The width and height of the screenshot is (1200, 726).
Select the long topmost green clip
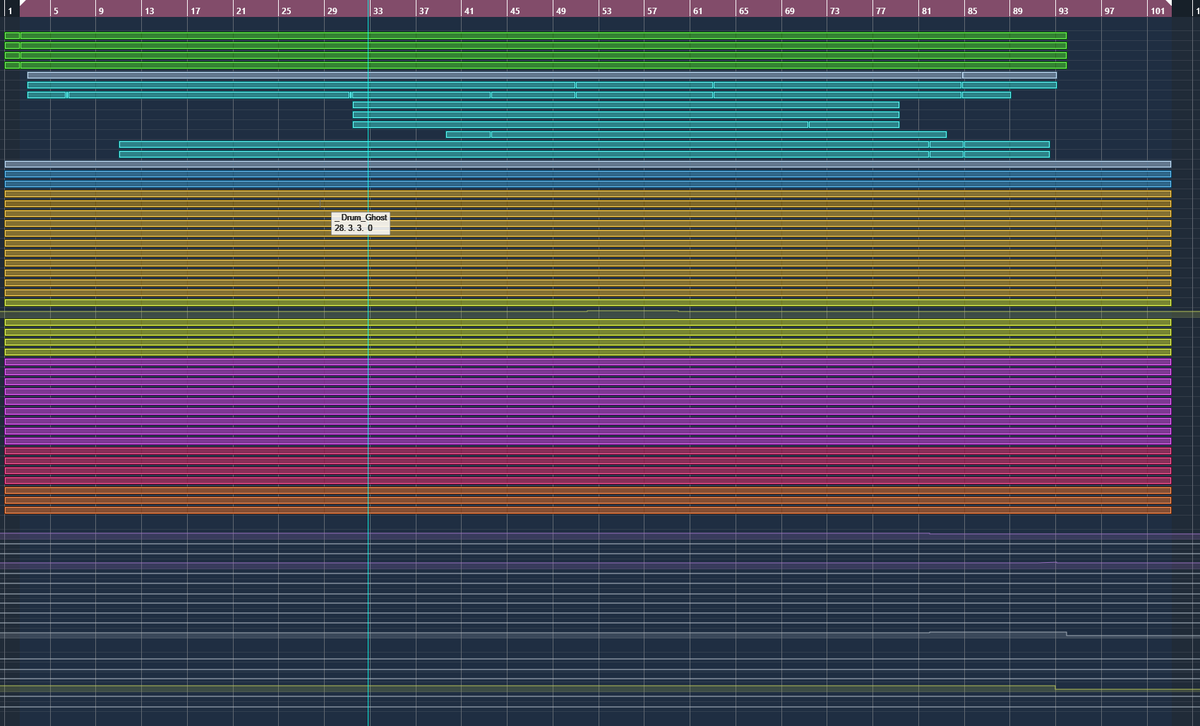(543, 35)
